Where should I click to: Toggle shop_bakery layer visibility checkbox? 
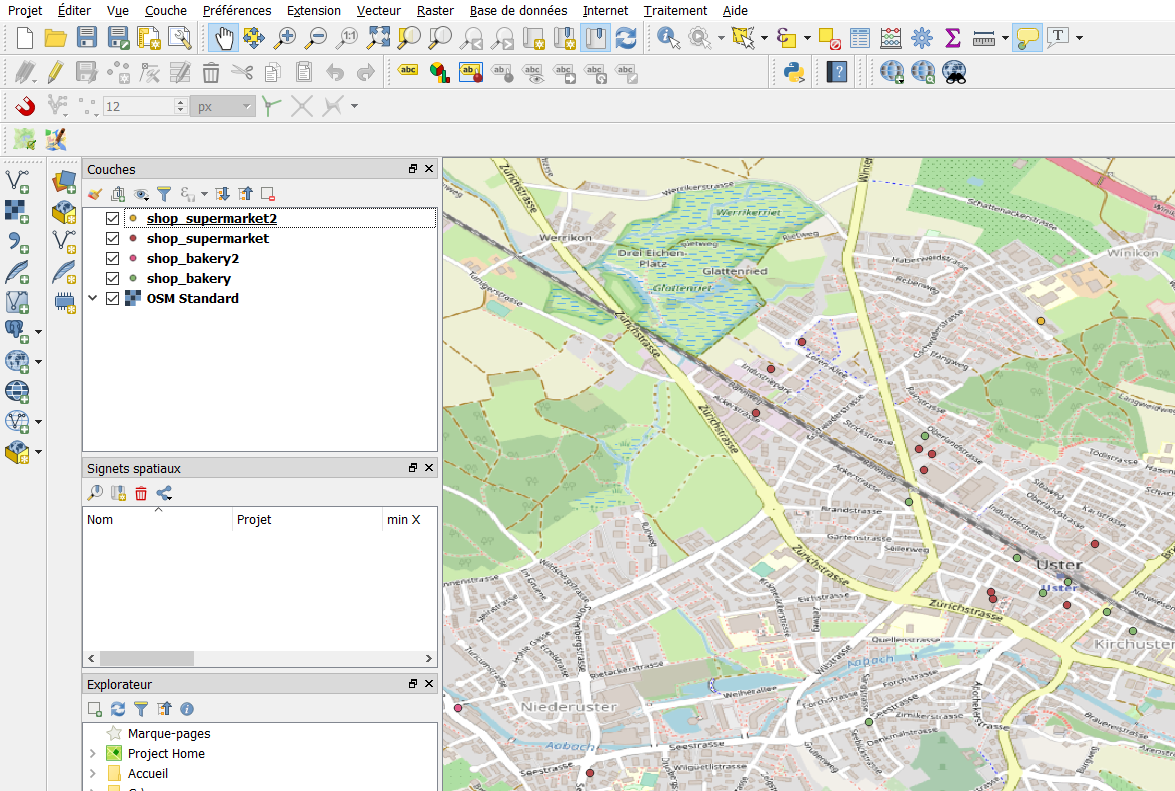click(112, 279)
